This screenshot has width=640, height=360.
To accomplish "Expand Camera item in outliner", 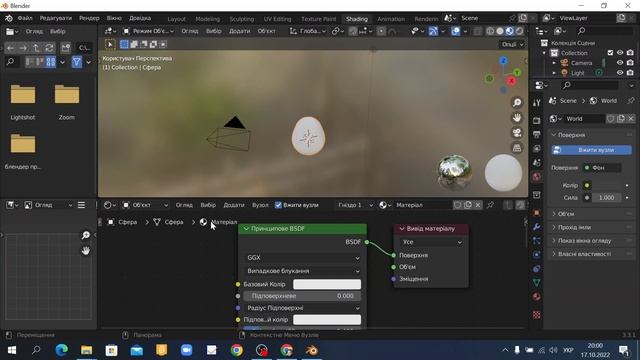I will tap(554, 63).
